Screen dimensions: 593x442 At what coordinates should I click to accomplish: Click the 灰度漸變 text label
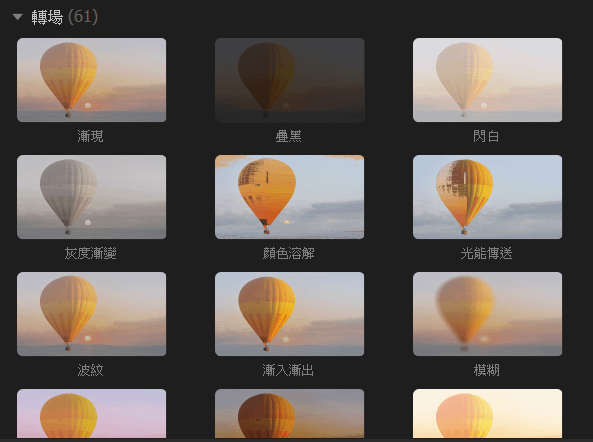(x=90, y=253)
